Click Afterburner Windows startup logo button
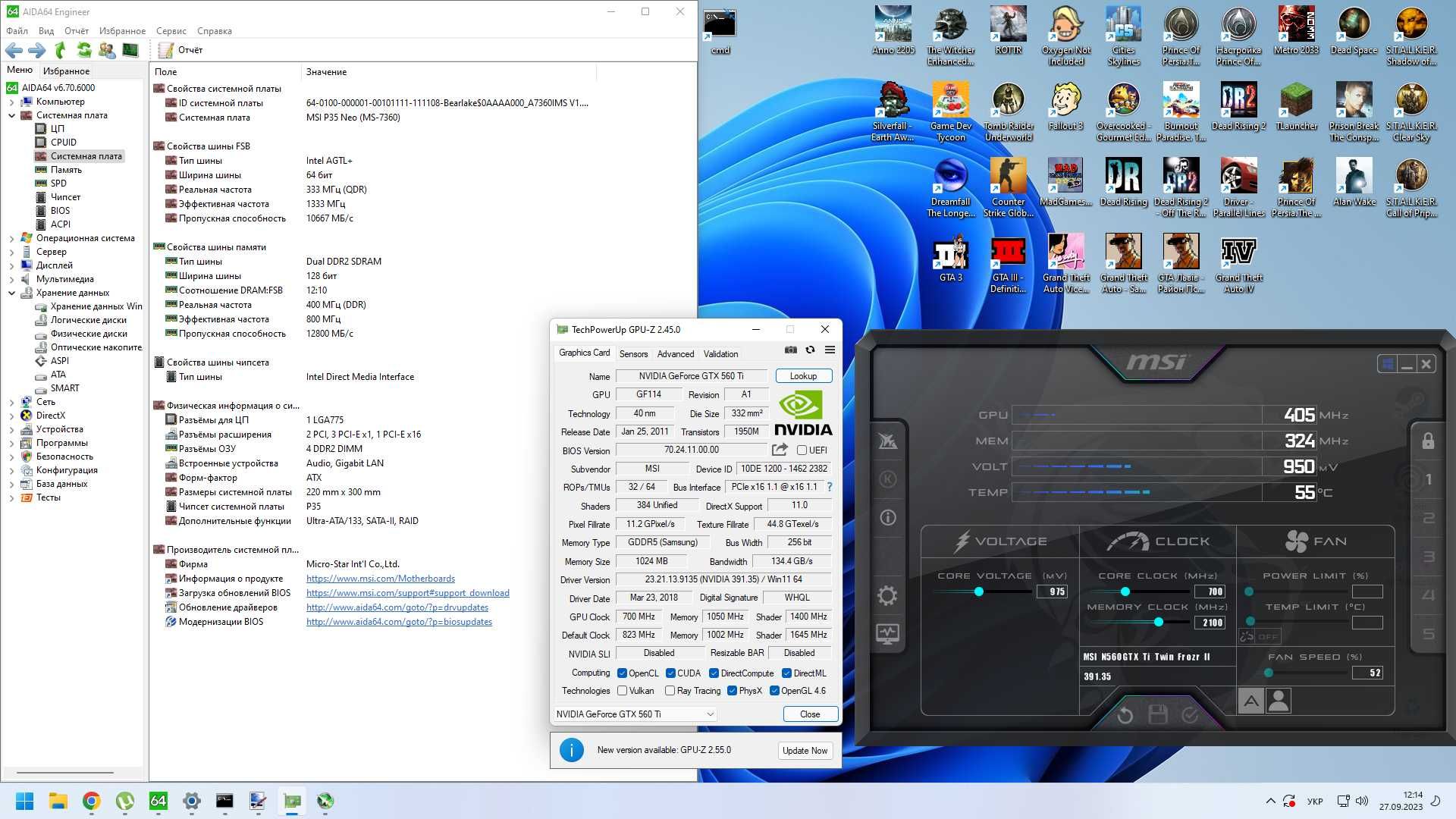 pos(1387,364)
